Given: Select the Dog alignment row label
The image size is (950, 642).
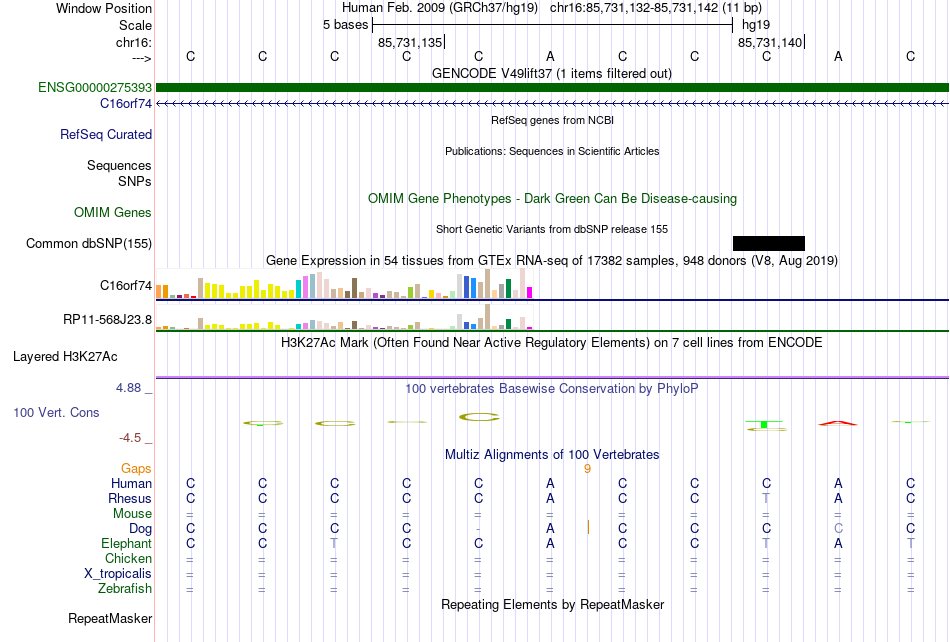Looking at the screenshot, I should pyautogui.click(x=140, y=529).
